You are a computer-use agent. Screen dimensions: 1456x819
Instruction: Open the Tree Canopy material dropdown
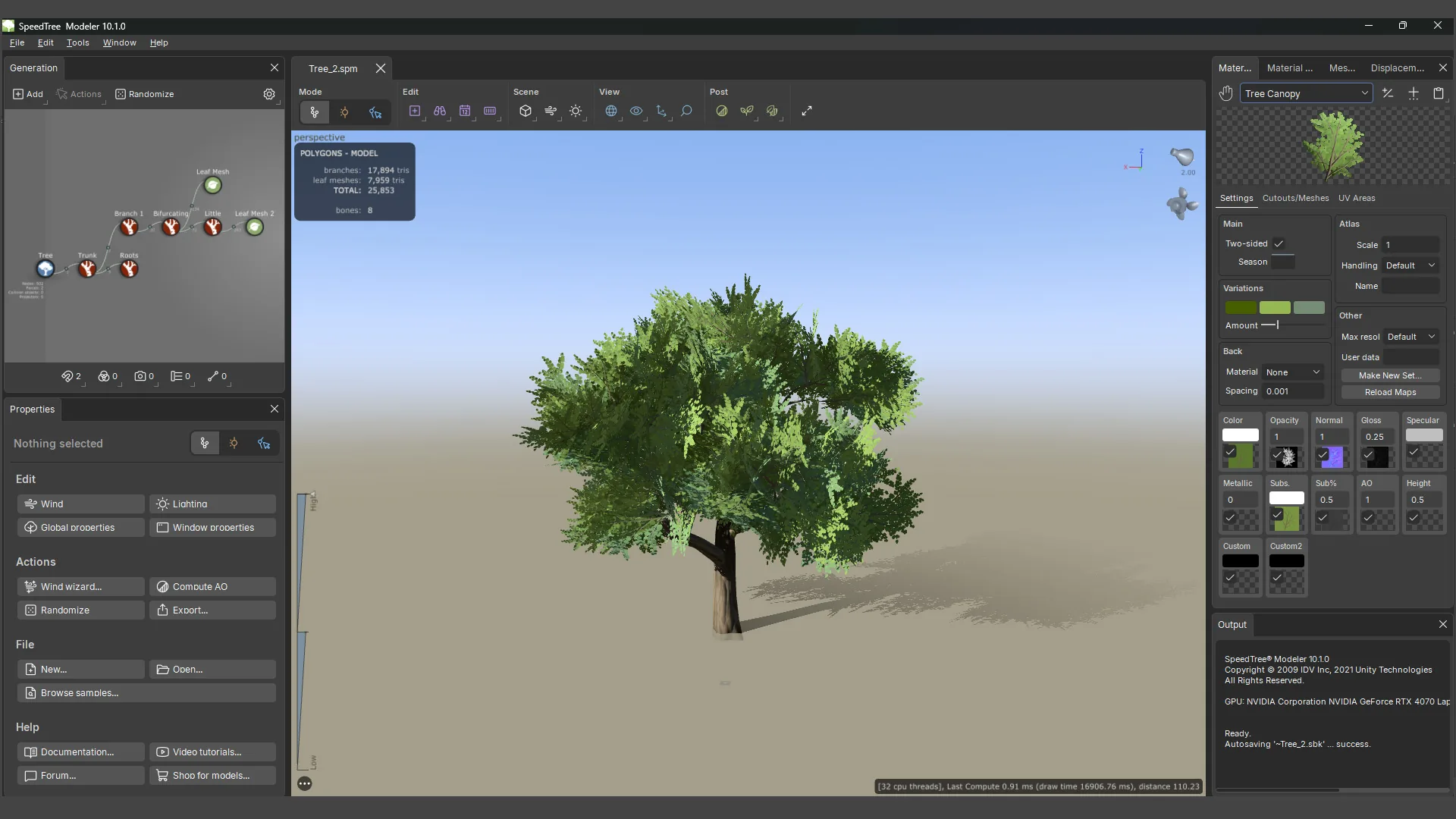coord(1307,93)
